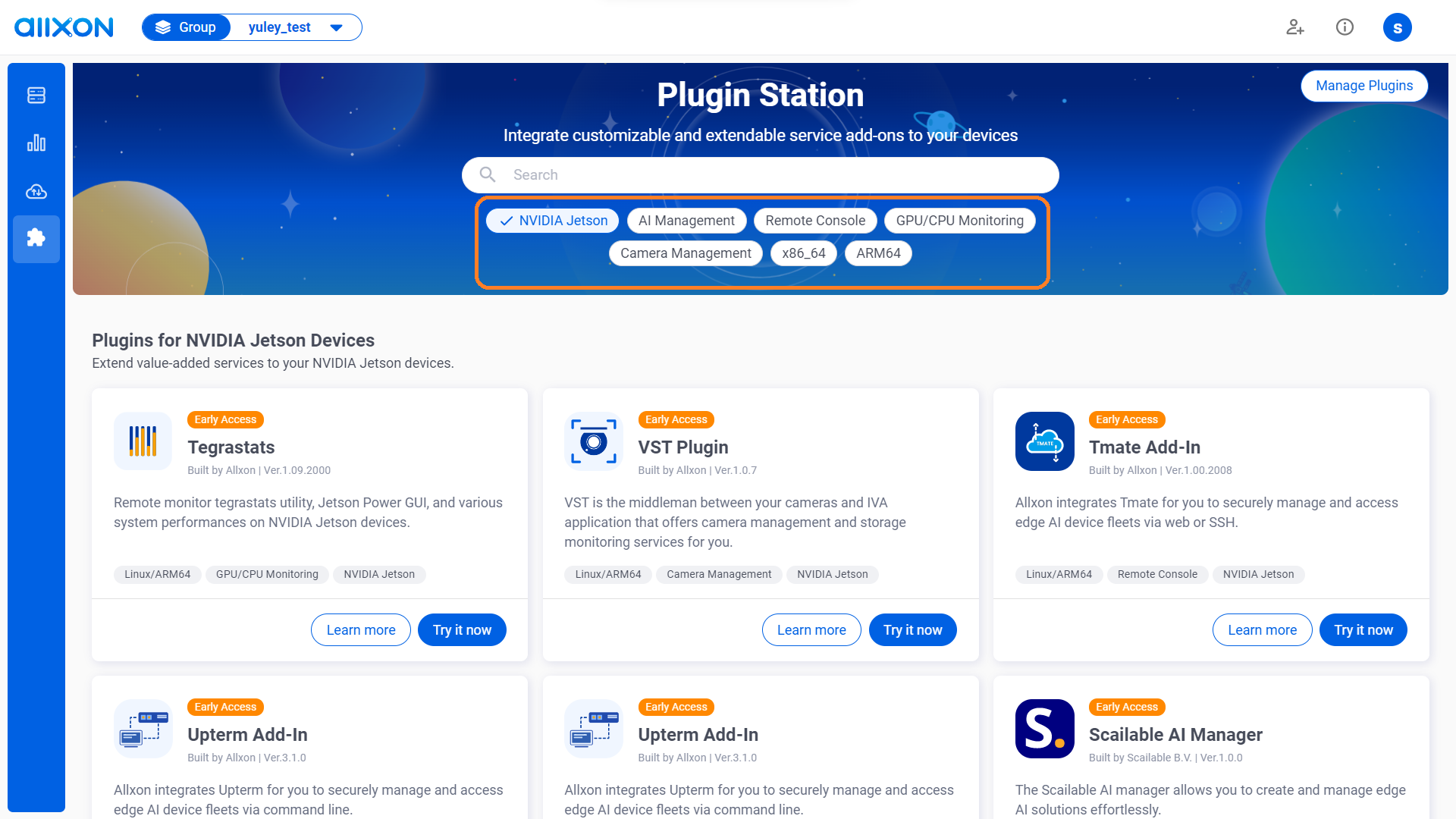Click the Remote Console tag on Tmate card
1456x819 pixels.
(1157, 574)
